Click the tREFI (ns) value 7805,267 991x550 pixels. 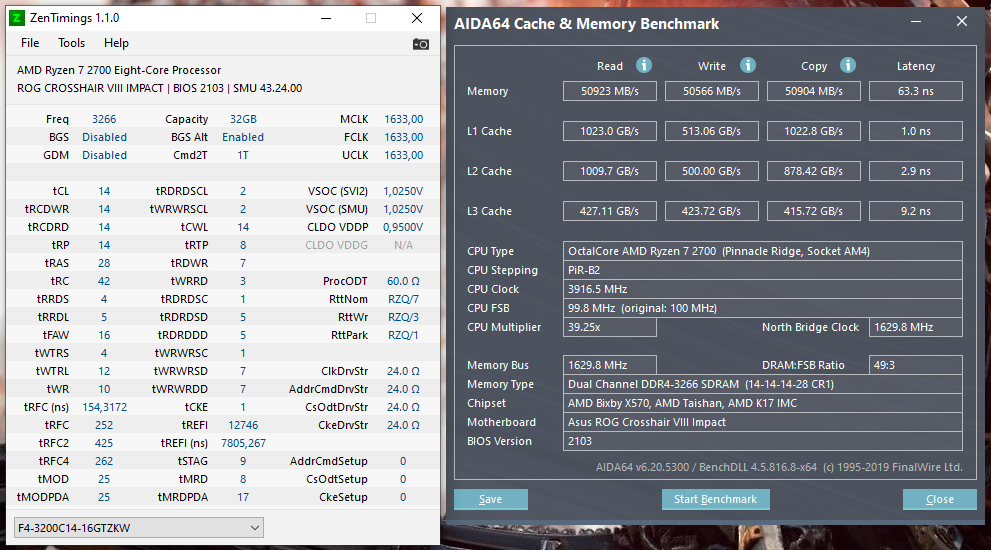pos(243,443)
